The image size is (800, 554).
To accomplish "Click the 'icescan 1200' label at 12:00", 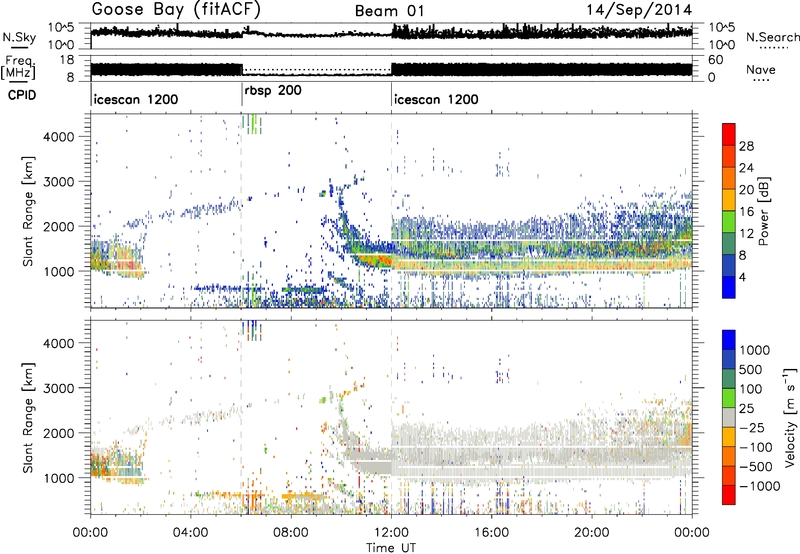I will [x=436, y=99].
